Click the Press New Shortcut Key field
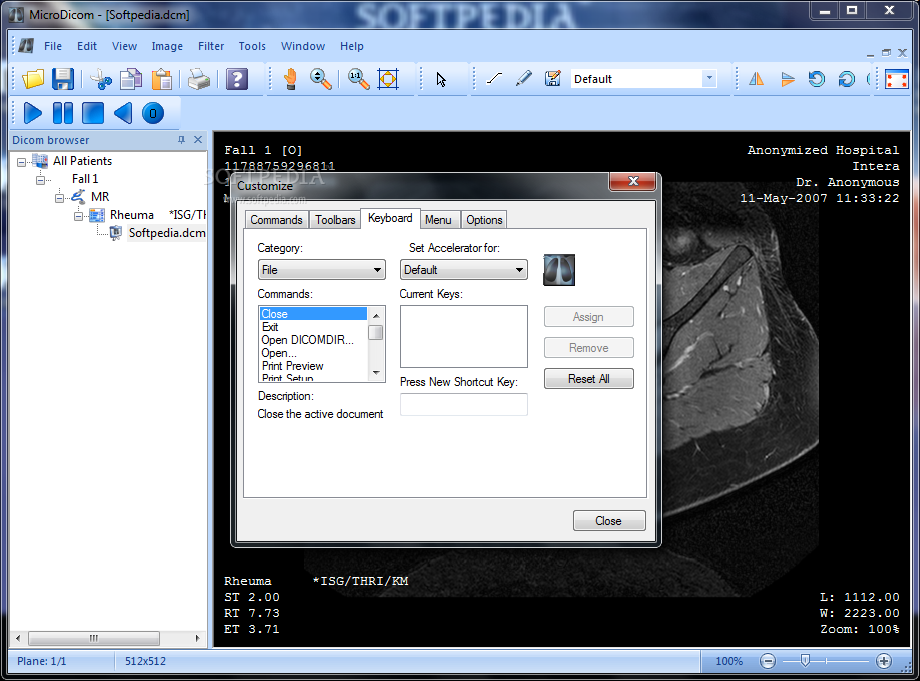920x681 pixels. 464,404
